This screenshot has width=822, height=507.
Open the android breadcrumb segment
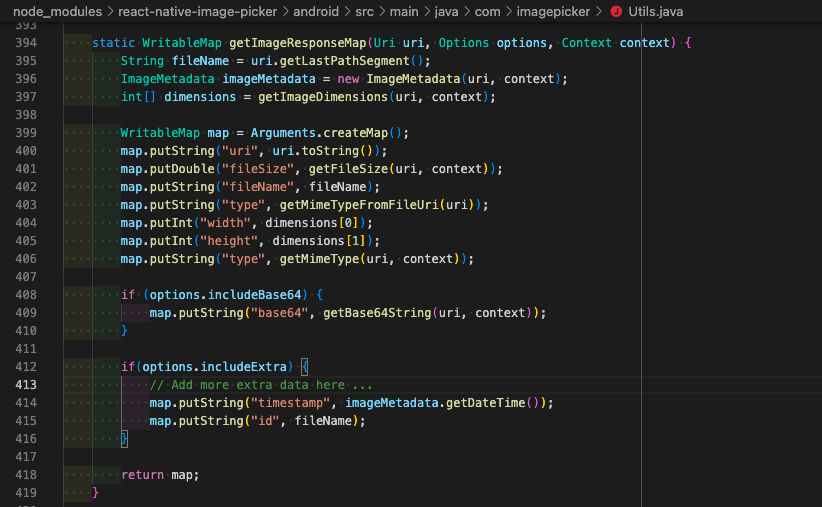coord(316,12)
